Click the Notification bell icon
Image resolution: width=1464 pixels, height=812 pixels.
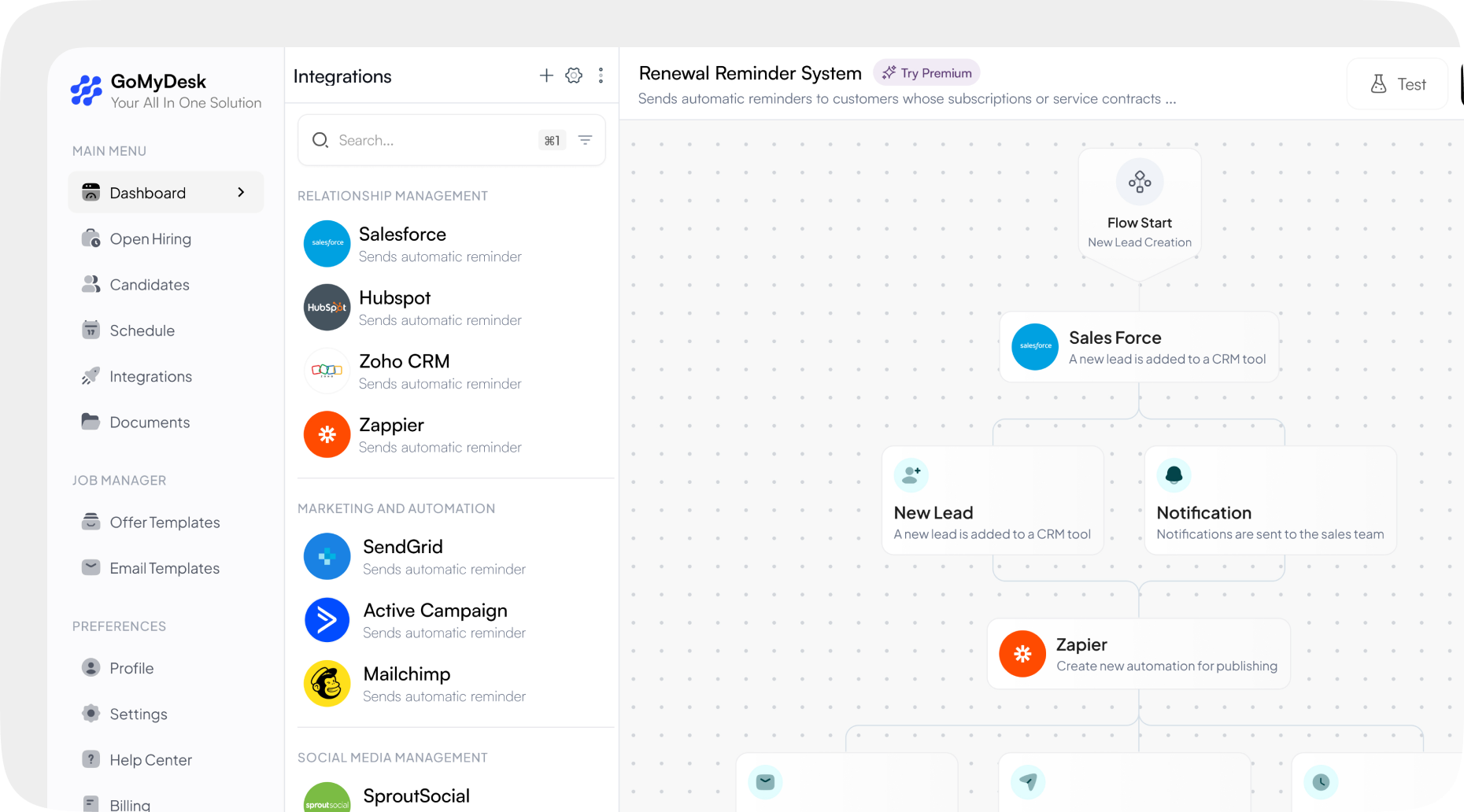point(1174,475)
